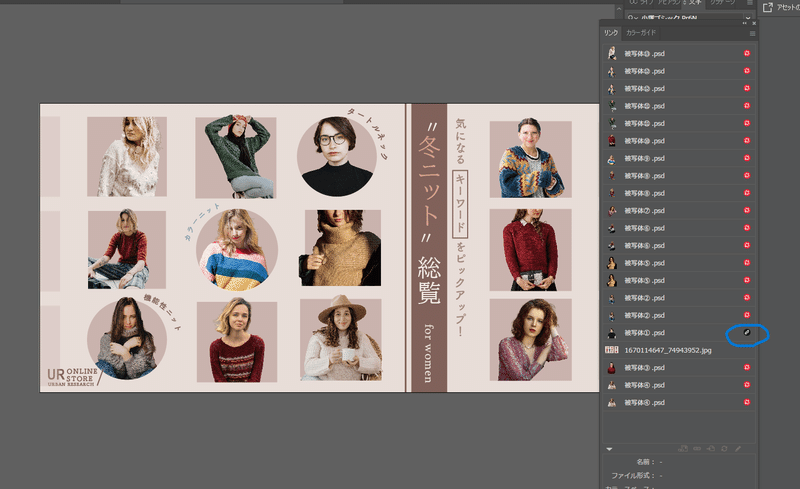Image resolution: width=800 pixels, height=489 pixels.
Task: Click the missing-link icon on 被写体⑦.psd row
Action: tap(747, 210)
